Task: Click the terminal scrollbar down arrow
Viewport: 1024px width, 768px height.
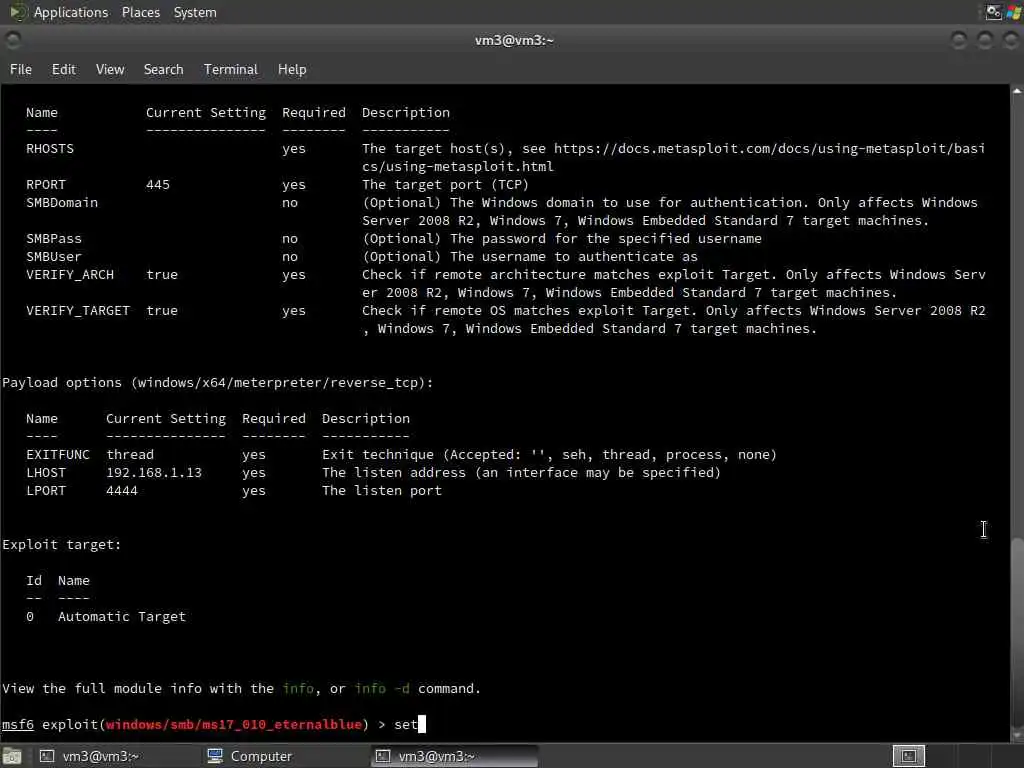Action: pos(1017,735)
